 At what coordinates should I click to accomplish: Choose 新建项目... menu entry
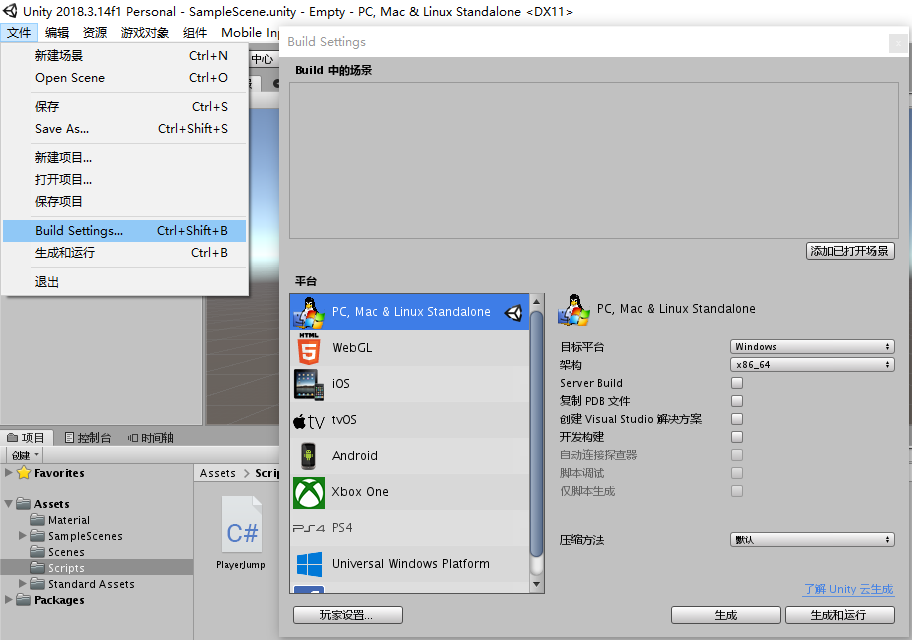124,158
